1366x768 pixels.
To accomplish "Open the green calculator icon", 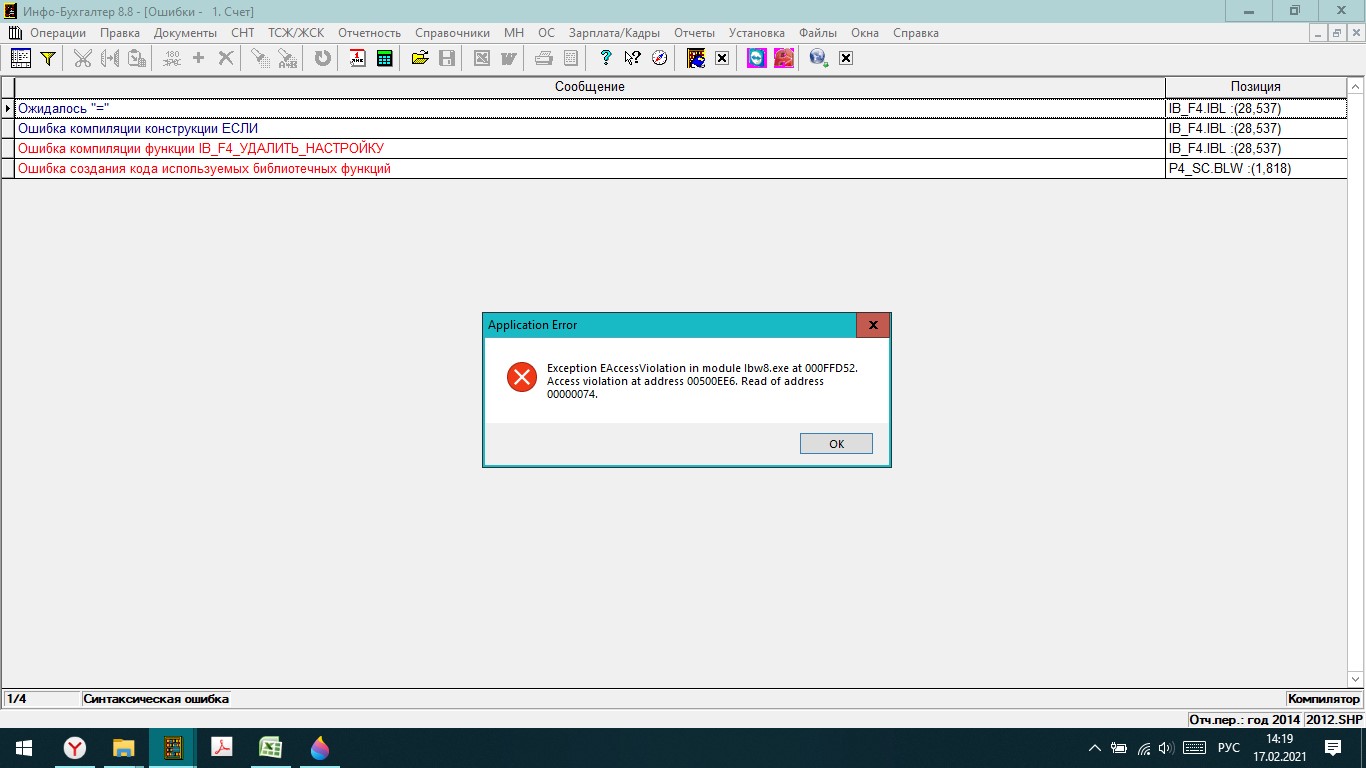I will (x=384, y=58).
